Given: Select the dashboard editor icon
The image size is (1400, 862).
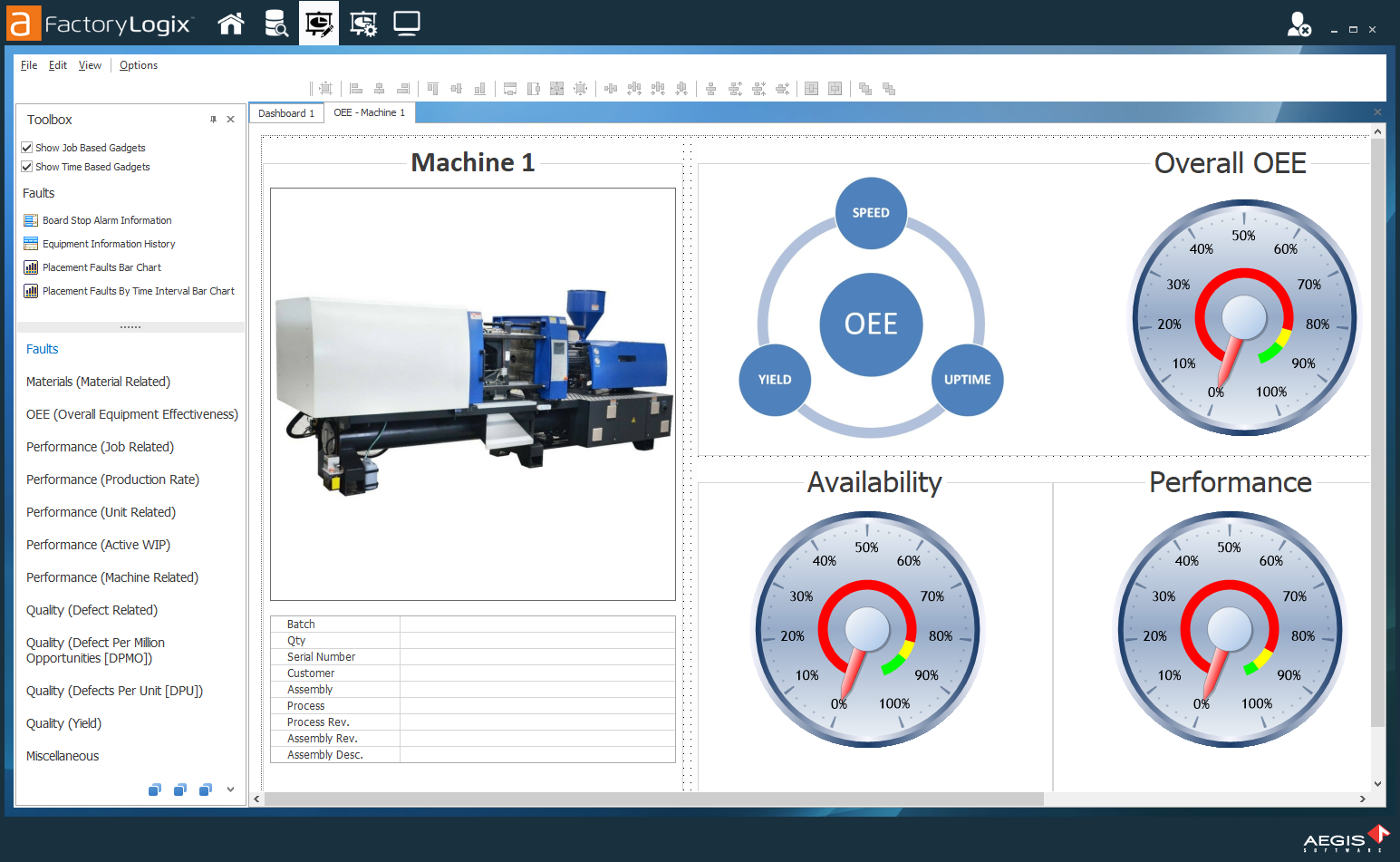Looking at the screenshot, I should click(319, 23).
